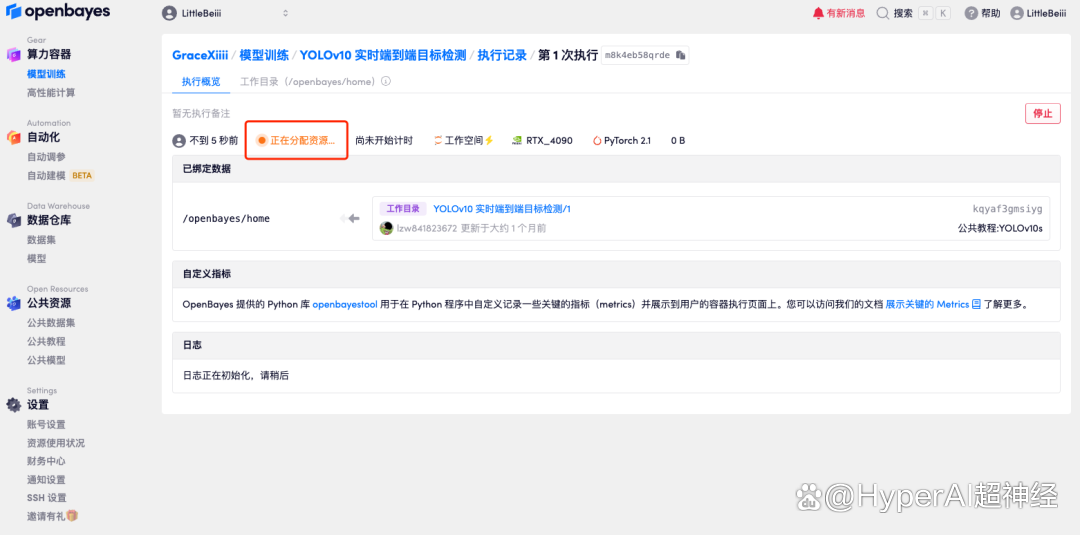Click the 设置 gear icon in sidebar
The width and height of the screenshot is (1080, 535).
coord(14,405)
